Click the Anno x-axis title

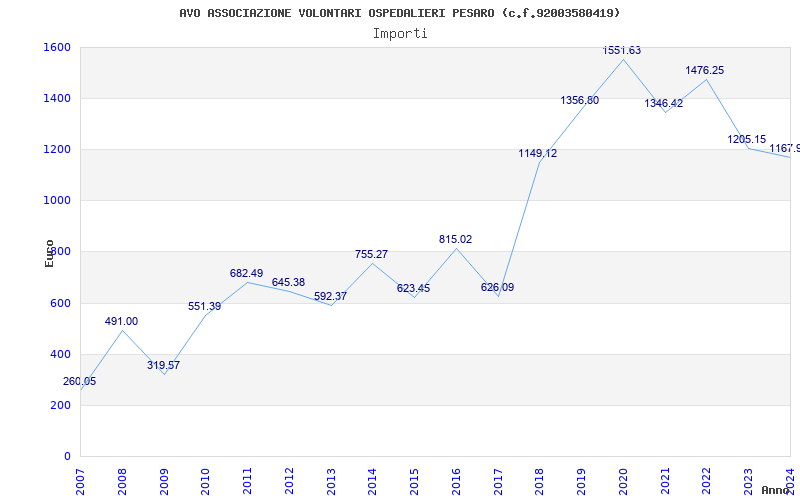click(776, 490)
